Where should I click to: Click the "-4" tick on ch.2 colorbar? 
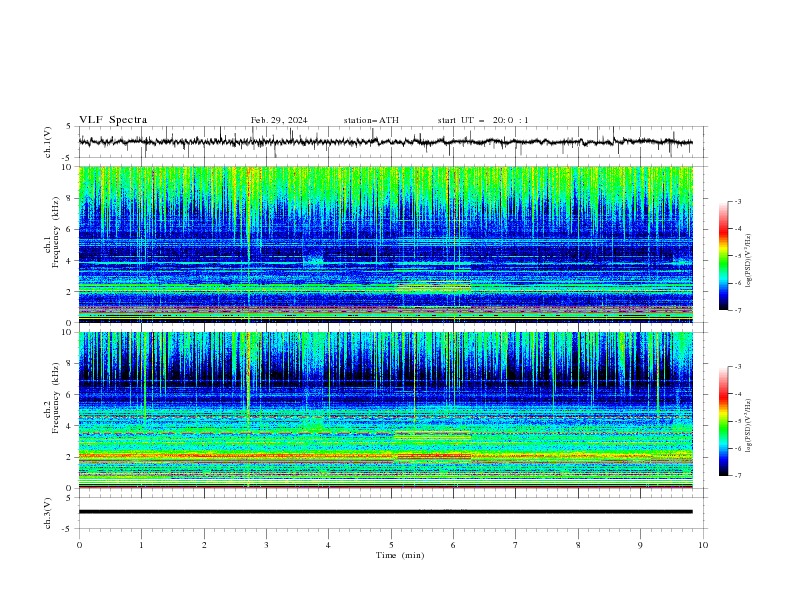click(x=738, y=394)
